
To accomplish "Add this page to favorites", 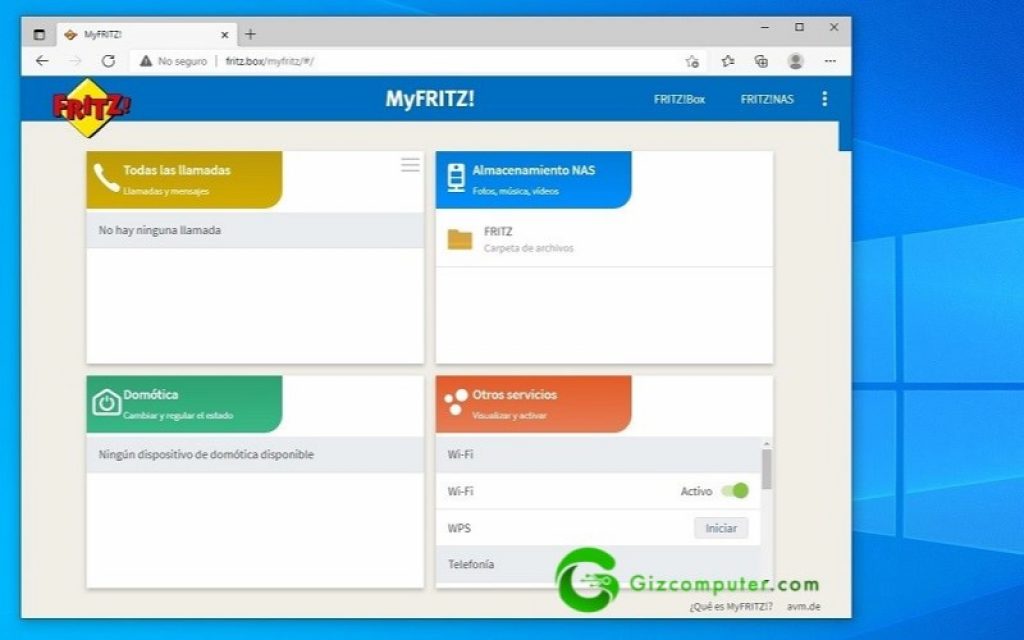I will [692, 61].
